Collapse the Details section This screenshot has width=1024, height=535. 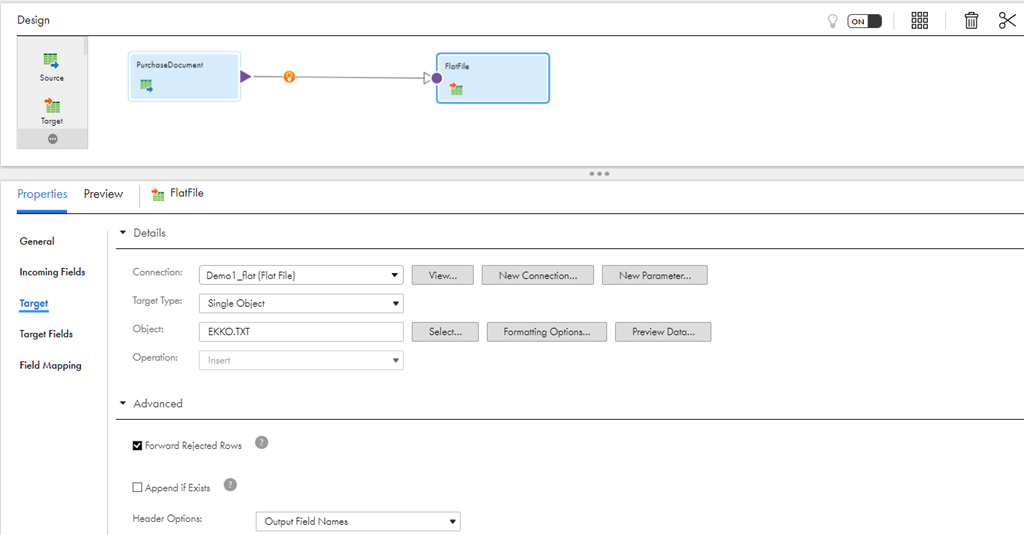click(x=123, y=233)
